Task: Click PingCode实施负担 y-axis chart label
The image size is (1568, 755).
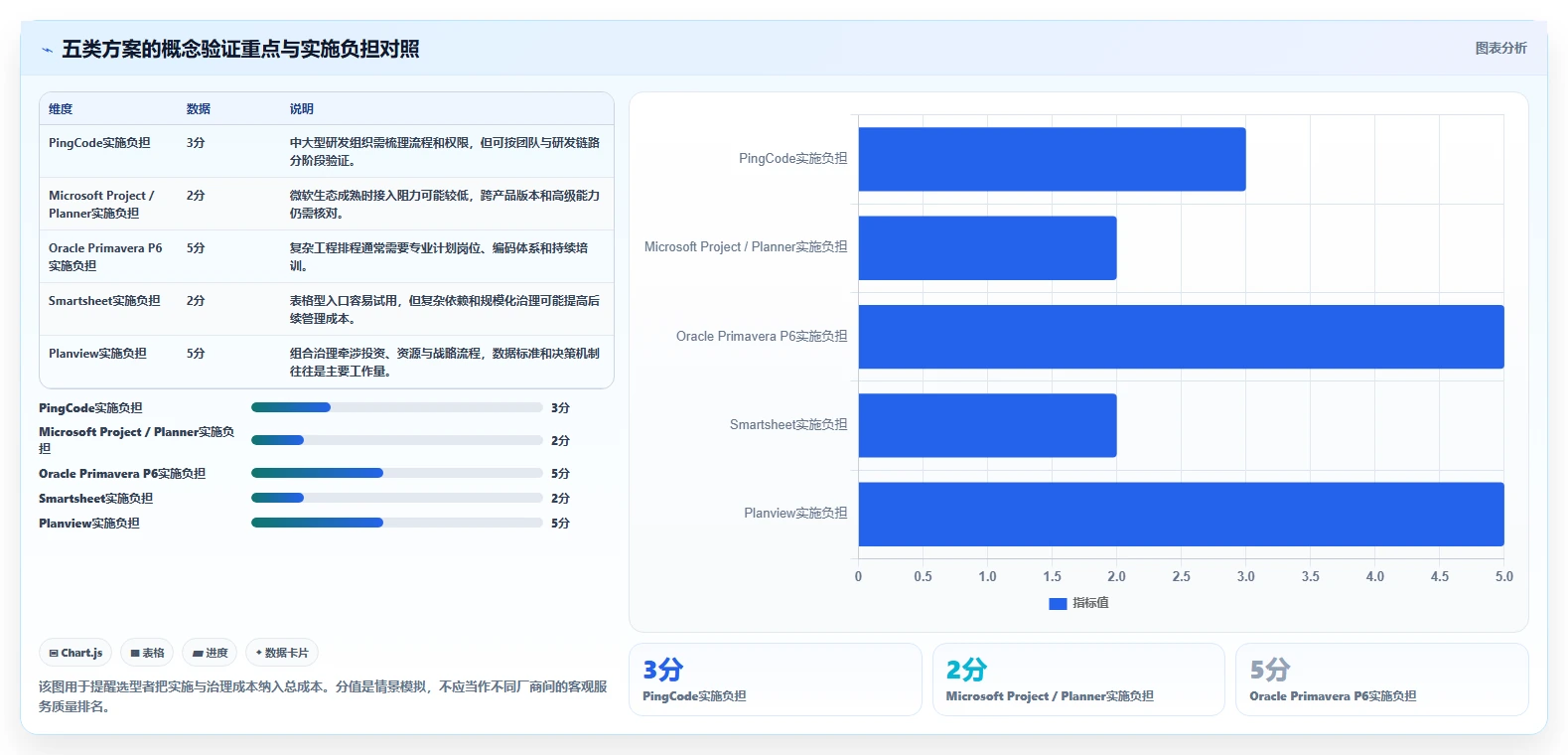Action: pyautogui.click(x=792, y=159)
